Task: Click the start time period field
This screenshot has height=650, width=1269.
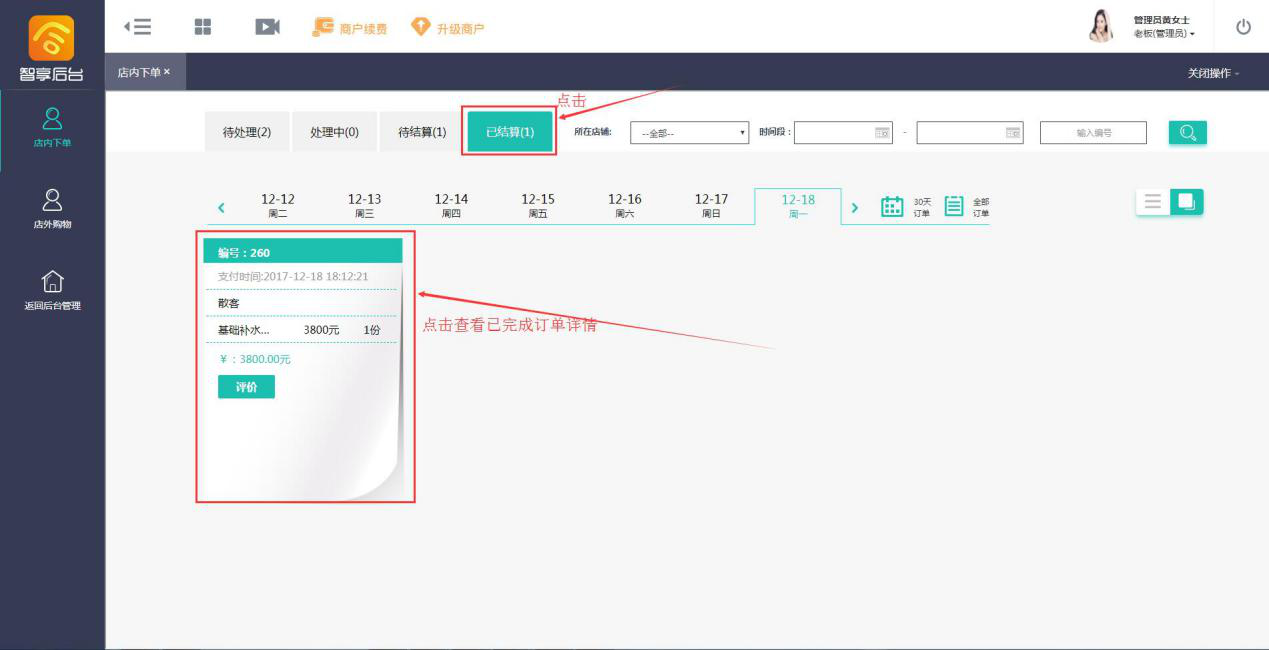Action: click(843, 132)
